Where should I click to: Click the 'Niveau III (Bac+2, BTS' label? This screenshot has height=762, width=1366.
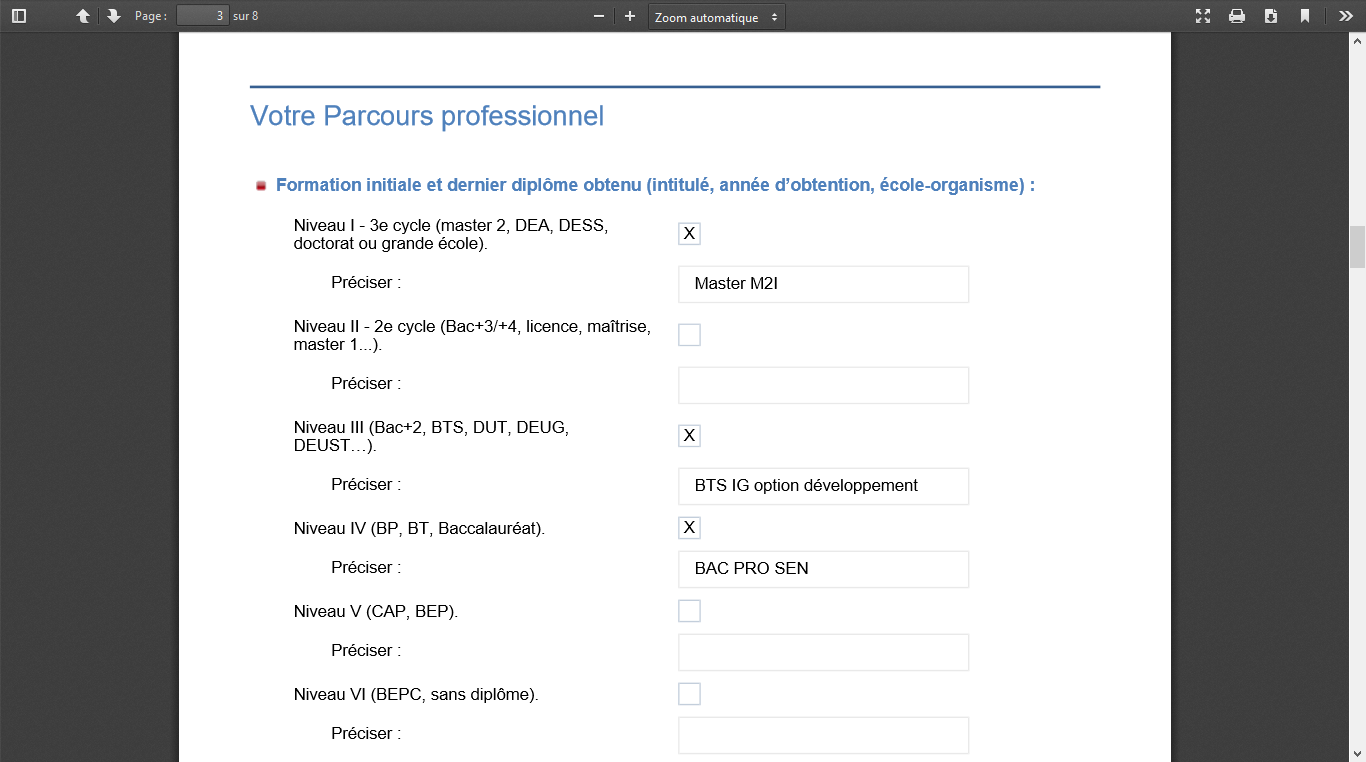coord(431,436)
